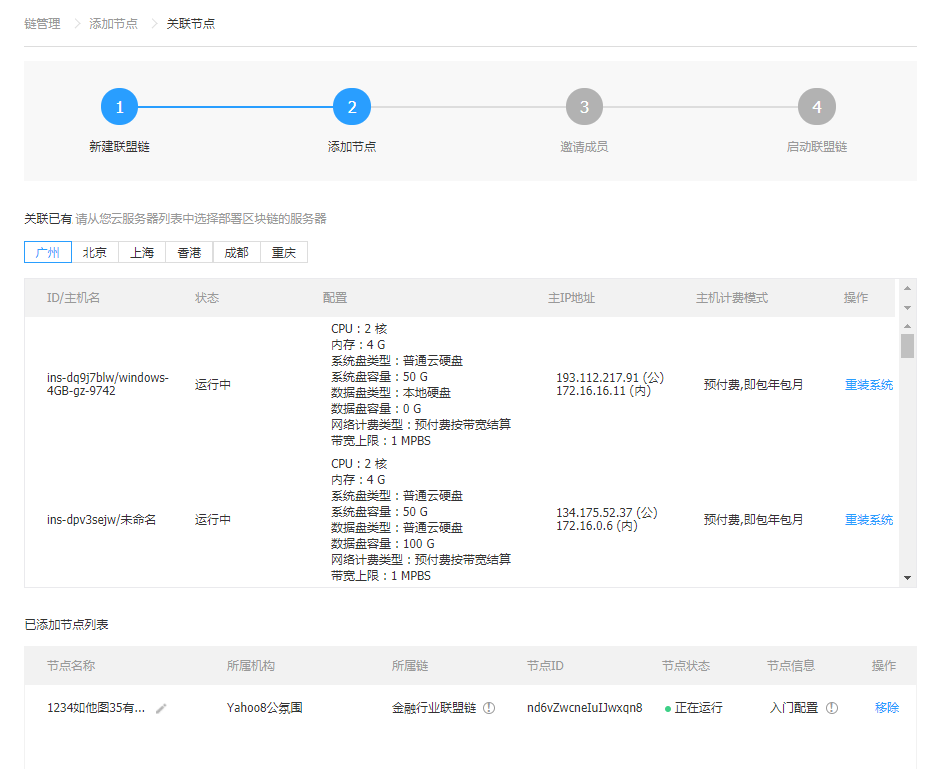
Task: Open the 香港 region tab
Action: (189, 252)
